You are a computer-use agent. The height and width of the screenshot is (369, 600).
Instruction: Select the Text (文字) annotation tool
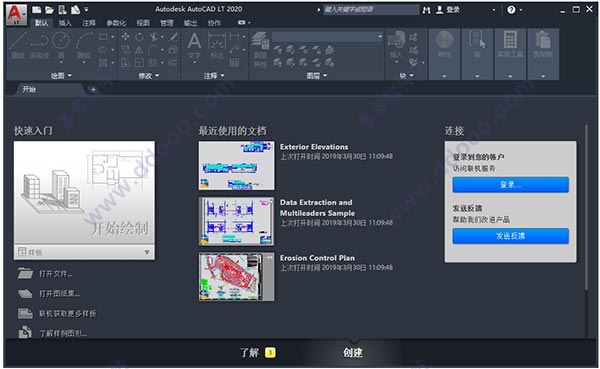pos(194,45)
